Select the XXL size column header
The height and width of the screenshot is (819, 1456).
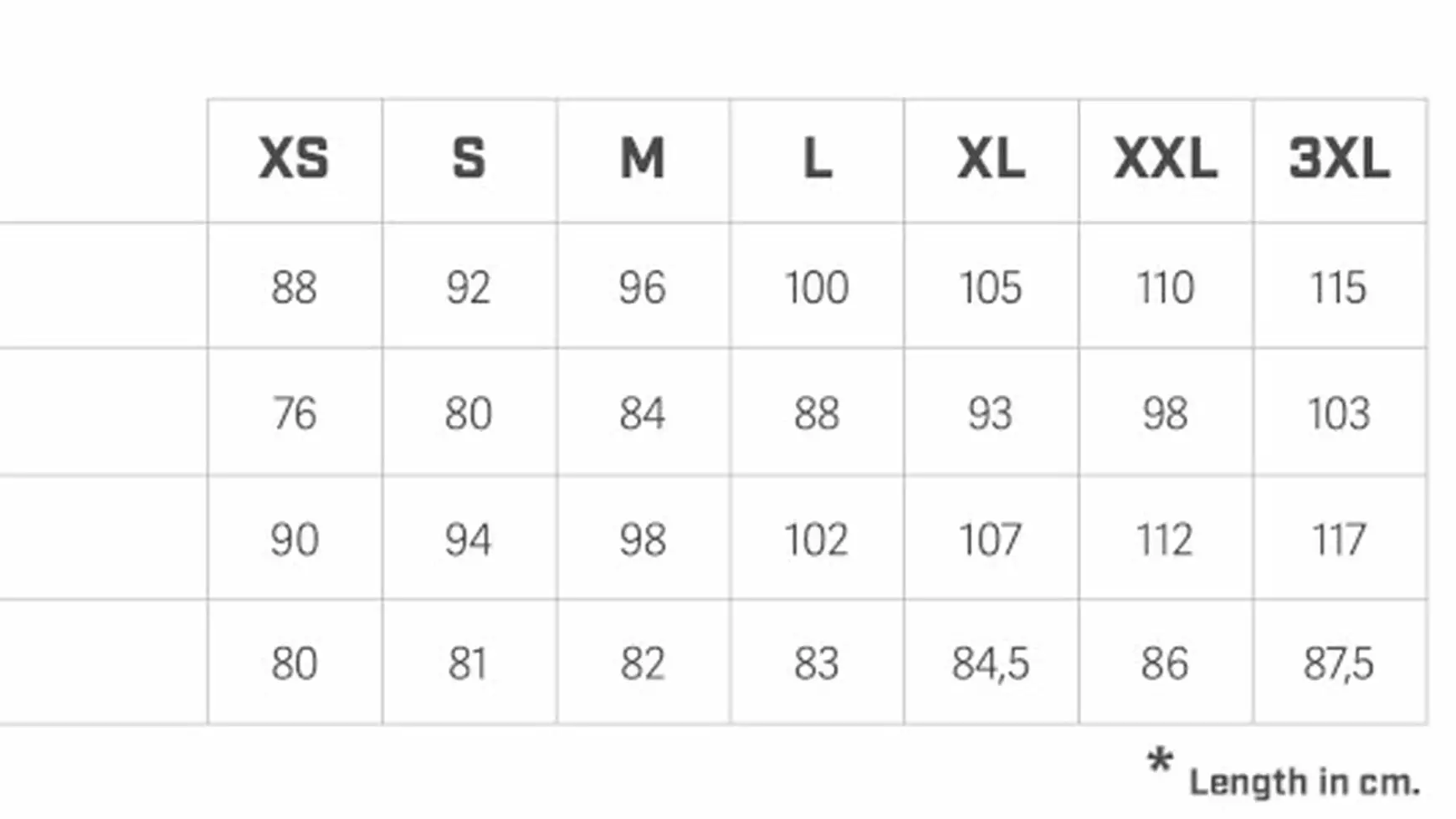(x=1166, y=159)
